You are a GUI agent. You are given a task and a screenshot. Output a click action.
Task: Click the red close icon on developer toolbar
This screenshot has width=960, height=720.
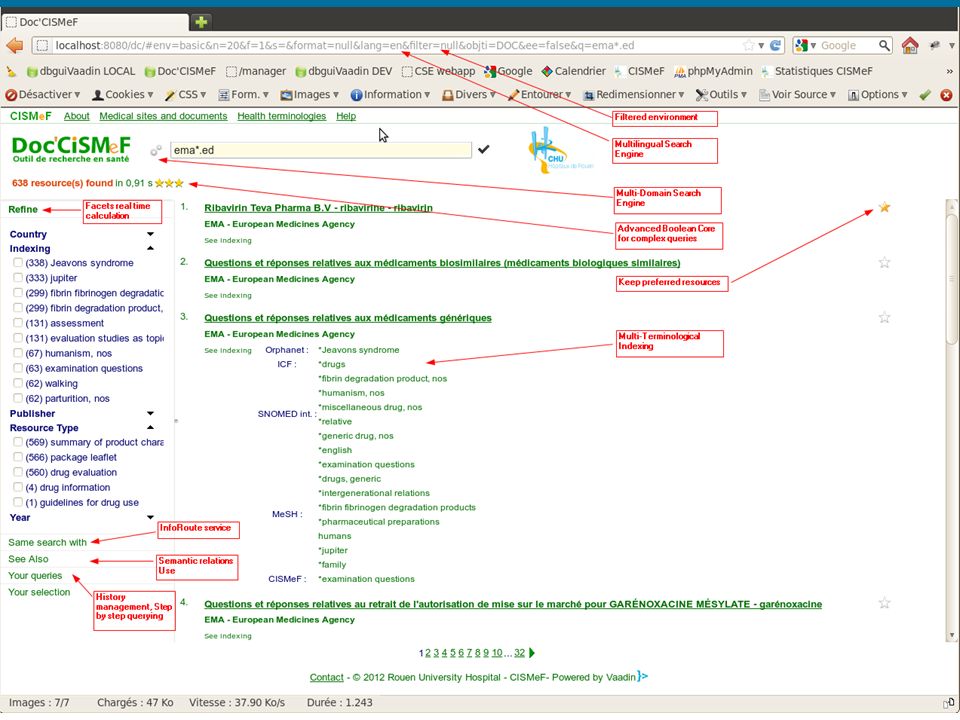[946, 95]
